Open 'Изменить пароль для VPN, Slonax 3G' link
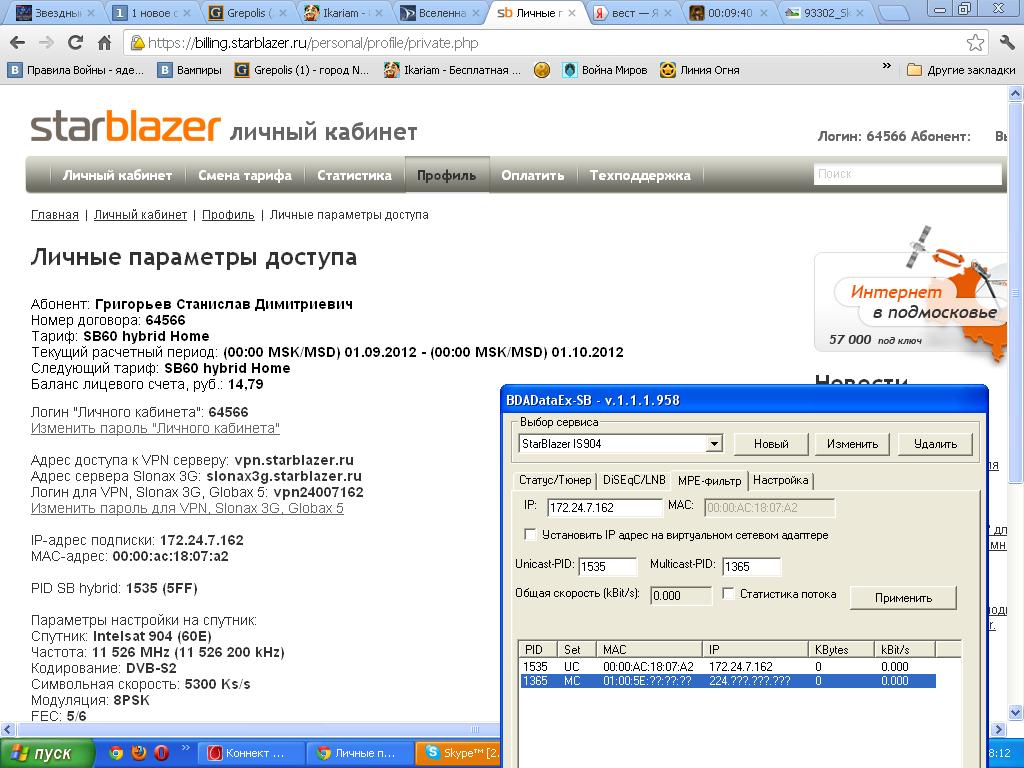Screen dimensions: 1024x768 point(187,508)
